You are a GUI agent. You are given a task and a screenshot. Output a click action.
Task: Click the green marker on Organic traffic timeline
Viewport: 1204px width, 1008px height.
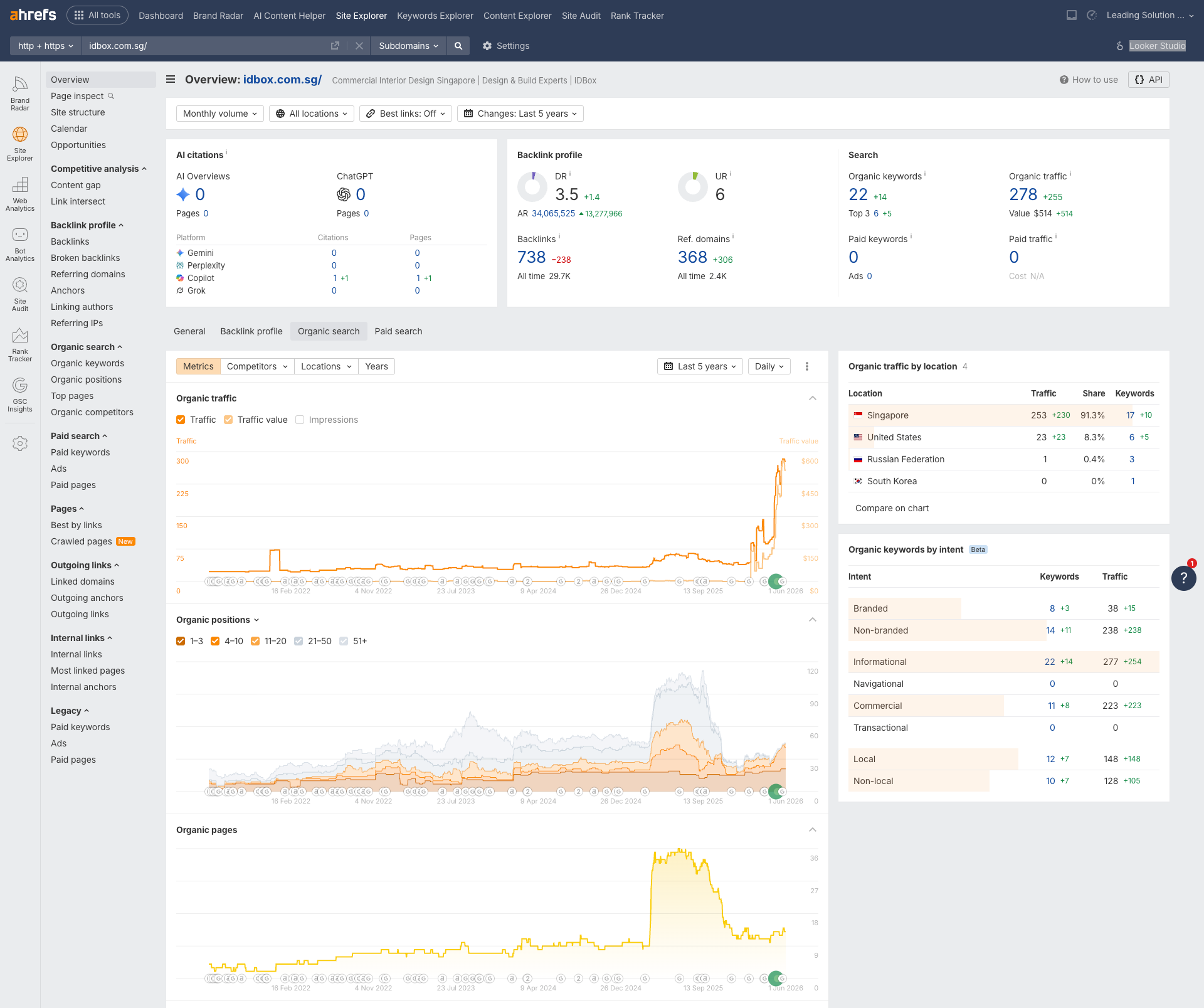(x=776, y=581)
